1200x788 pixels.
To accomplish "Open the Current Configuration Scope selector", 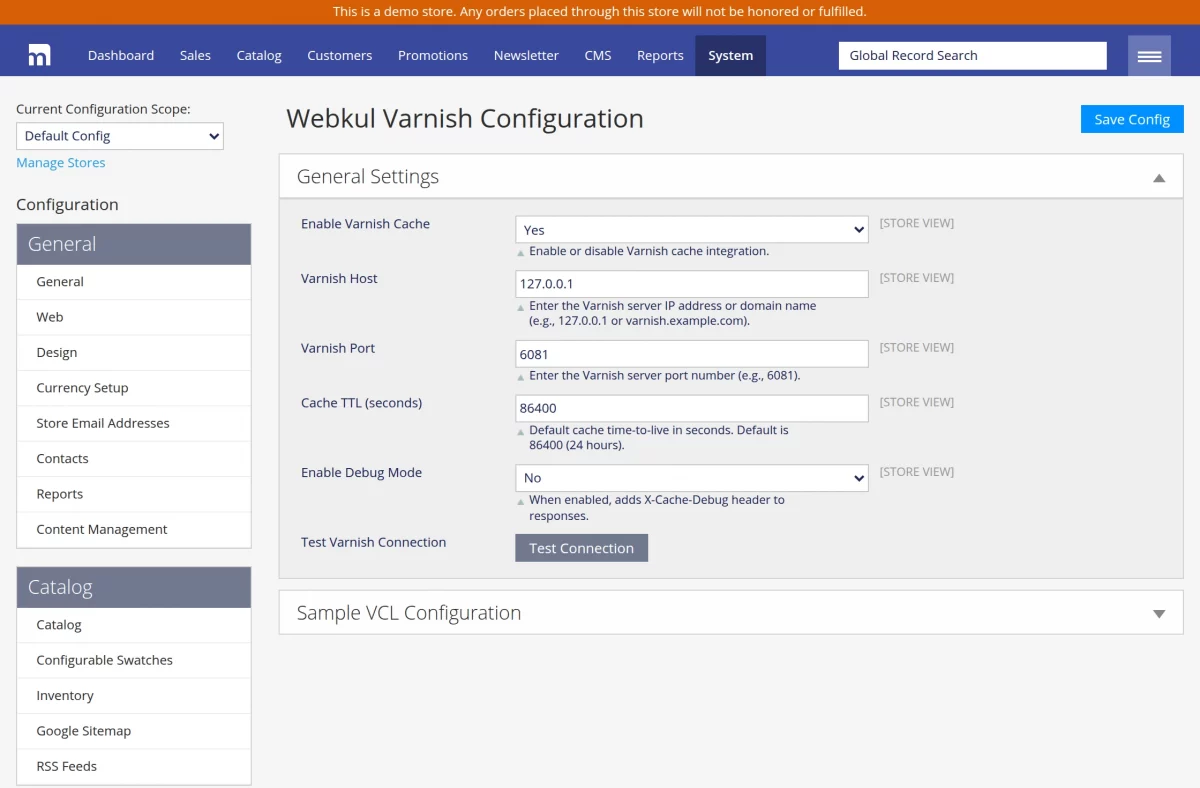I will tap(119, 135).
